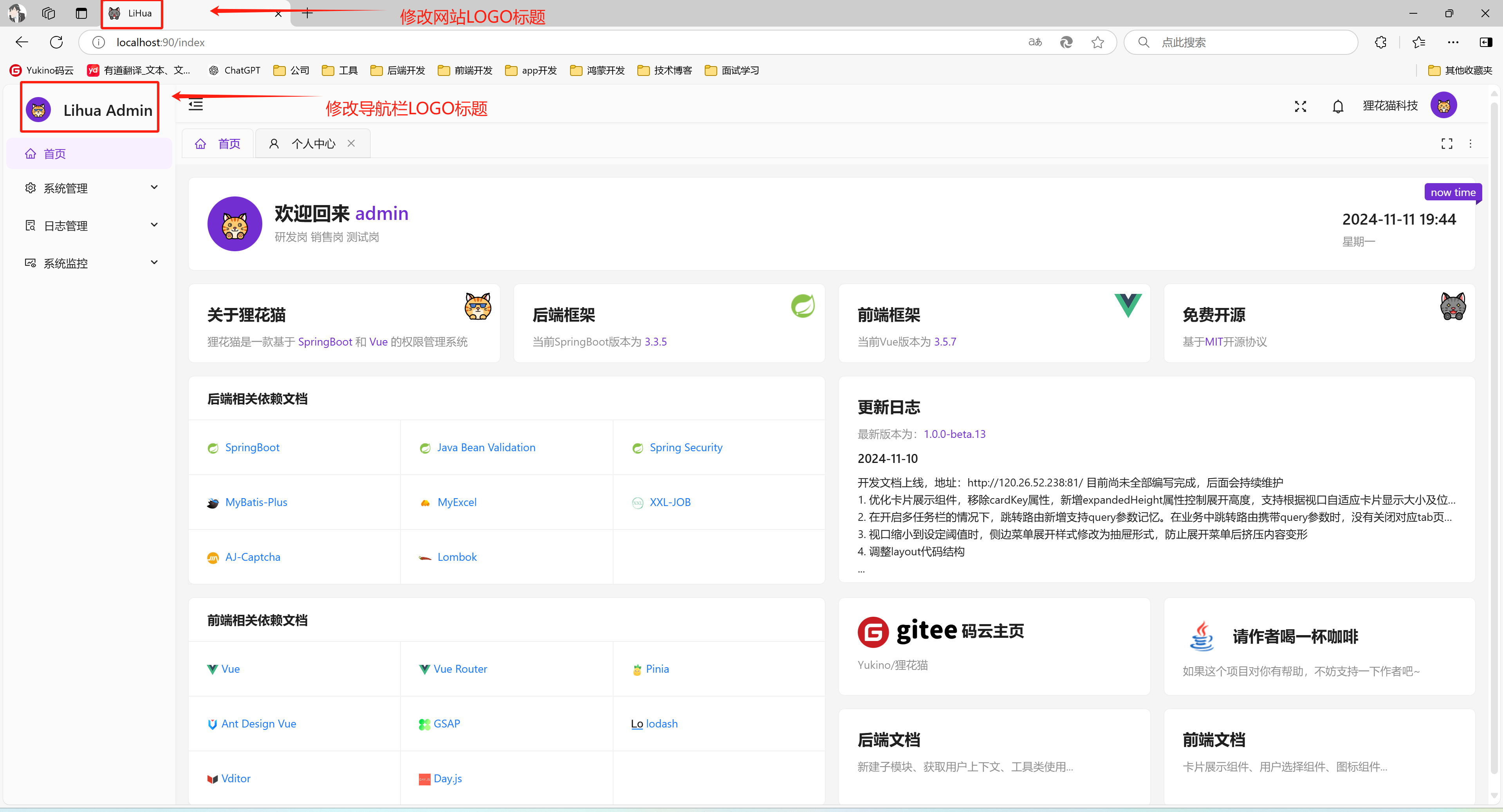Add page to favorites with the star icon
Screen dimensions: 1503x812
pos(1097,42)
